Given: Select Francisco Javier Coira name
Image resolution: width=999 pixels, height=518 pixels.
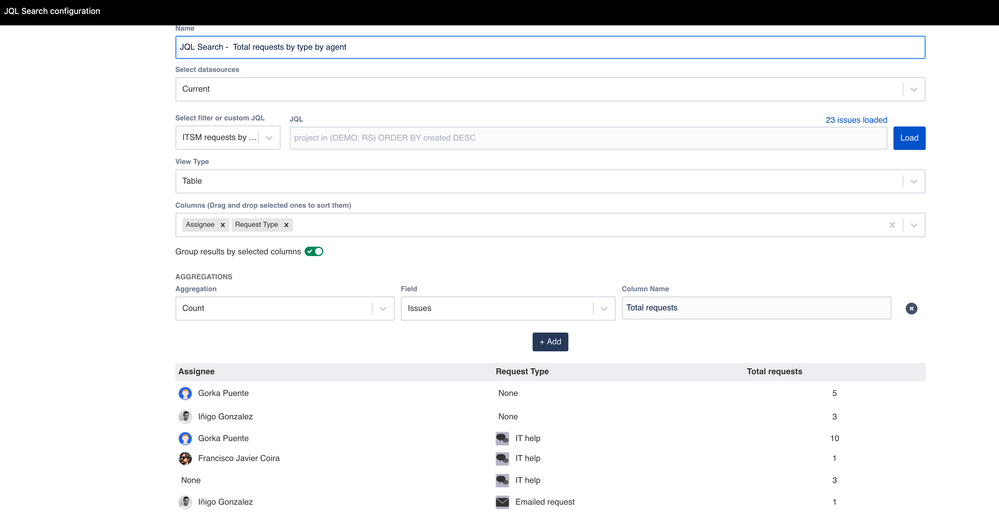Looking at the screenshot, I should [239, 458].
